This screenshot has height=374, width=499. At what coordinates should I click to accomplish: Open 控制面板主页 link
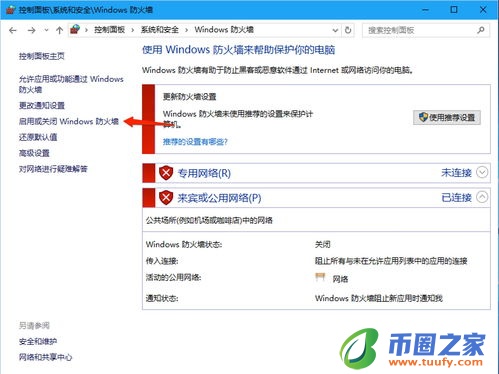[42, 56]
